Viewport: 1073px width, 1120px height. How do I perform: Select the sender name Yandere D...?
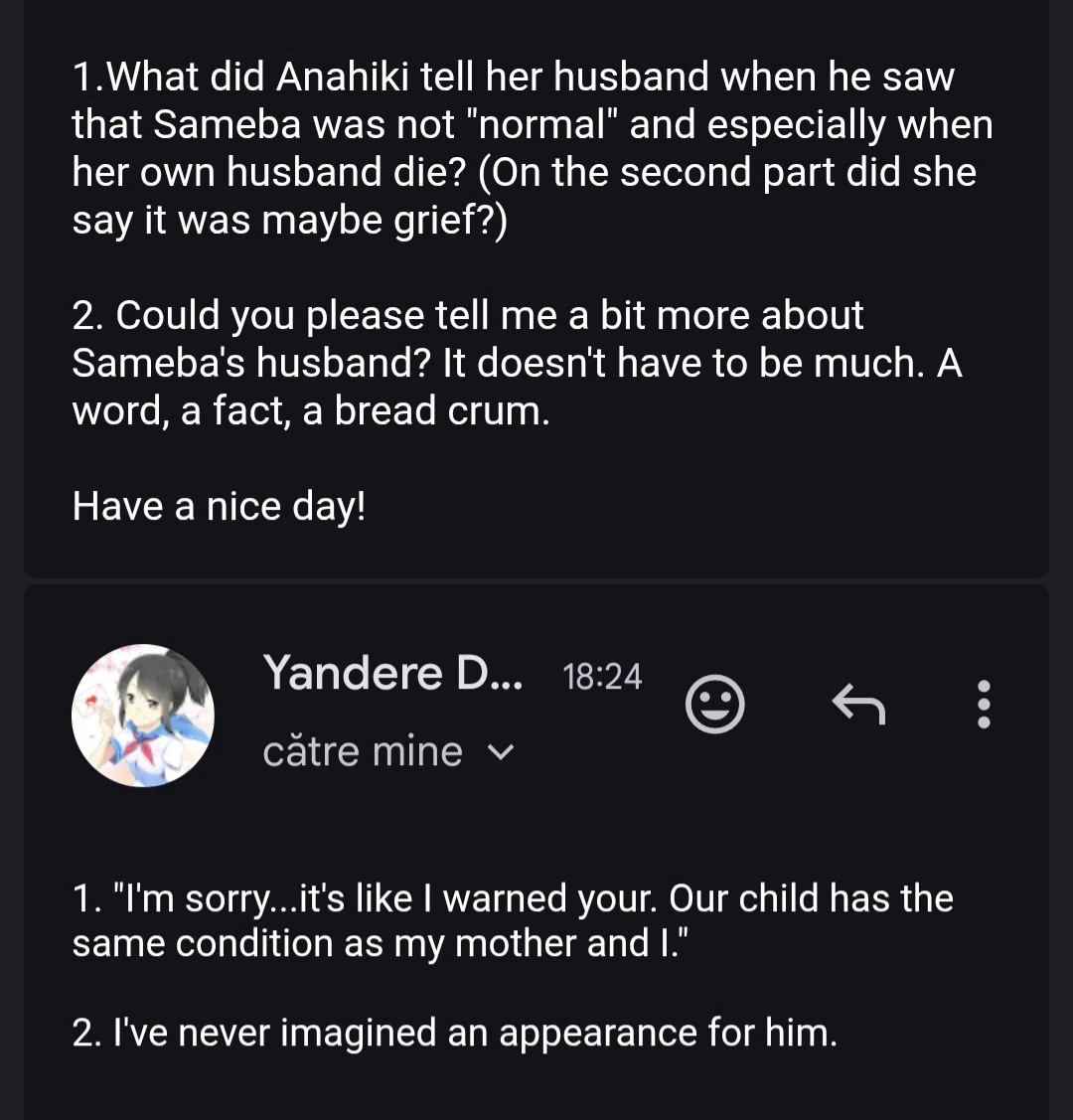tap(392, 673)
